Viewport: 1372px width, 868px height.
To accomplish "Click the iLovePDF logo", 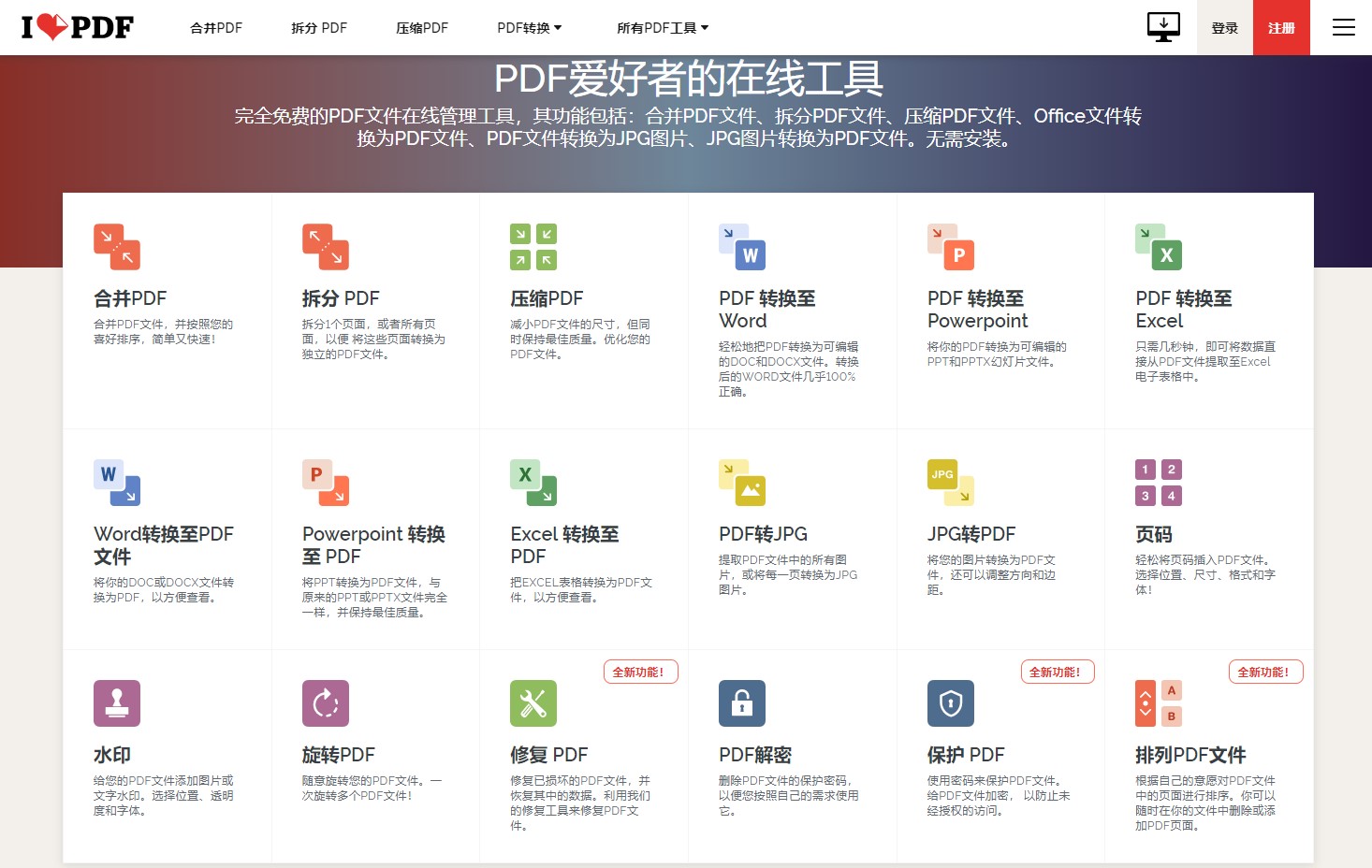I will click(78, 27).
